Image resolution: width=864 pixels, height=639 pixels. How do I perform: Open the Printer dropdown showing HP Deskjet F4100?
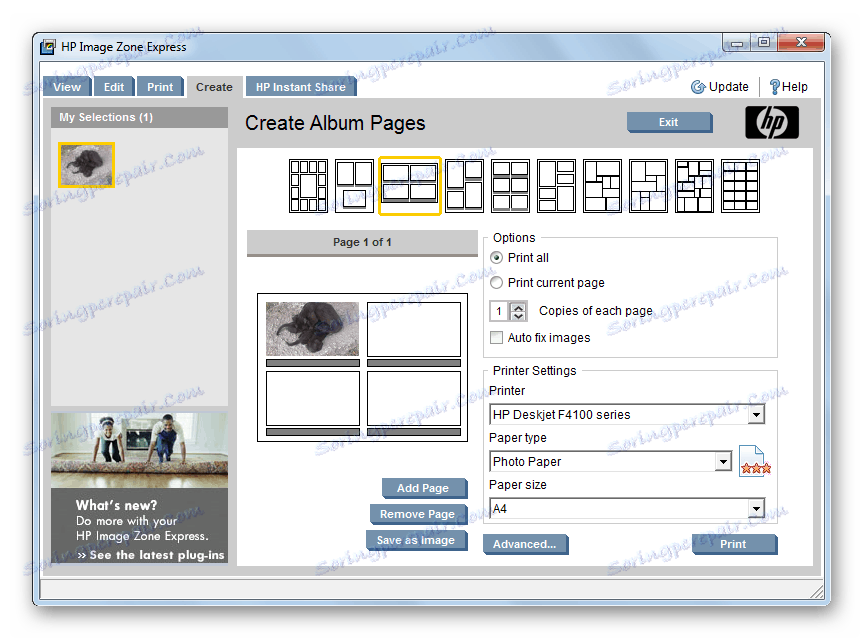coord(757,414)
